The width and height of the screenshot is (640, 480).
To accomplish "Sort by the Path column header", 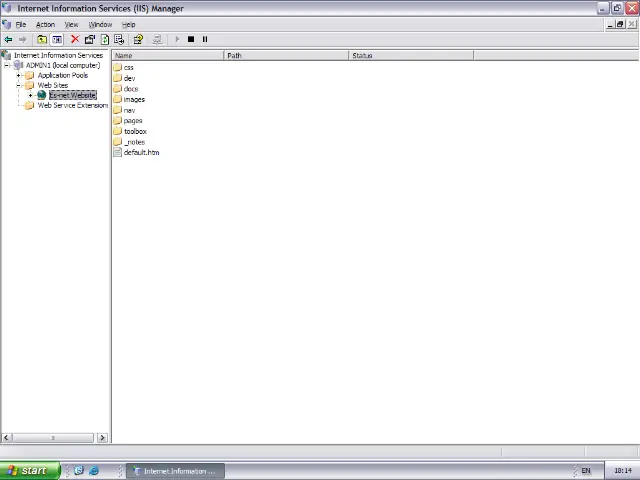I will pyautogui.click(x=287, y=56).
